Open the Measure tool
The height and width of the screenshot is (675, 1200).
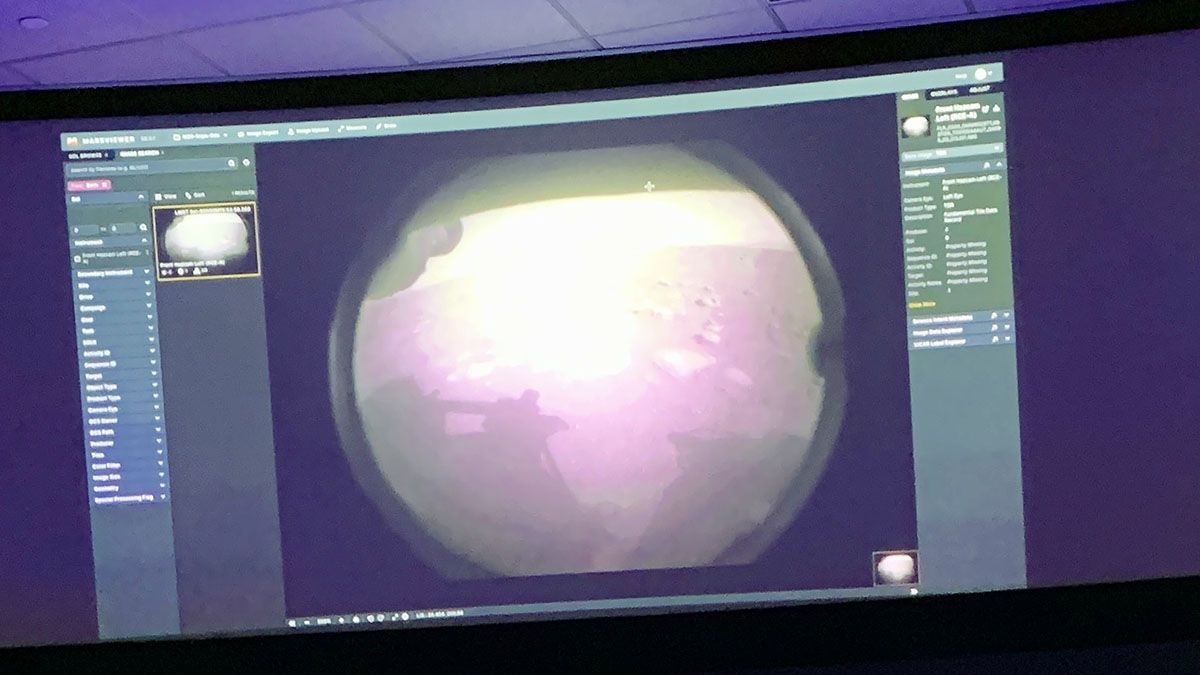click(x=356, y=128)
